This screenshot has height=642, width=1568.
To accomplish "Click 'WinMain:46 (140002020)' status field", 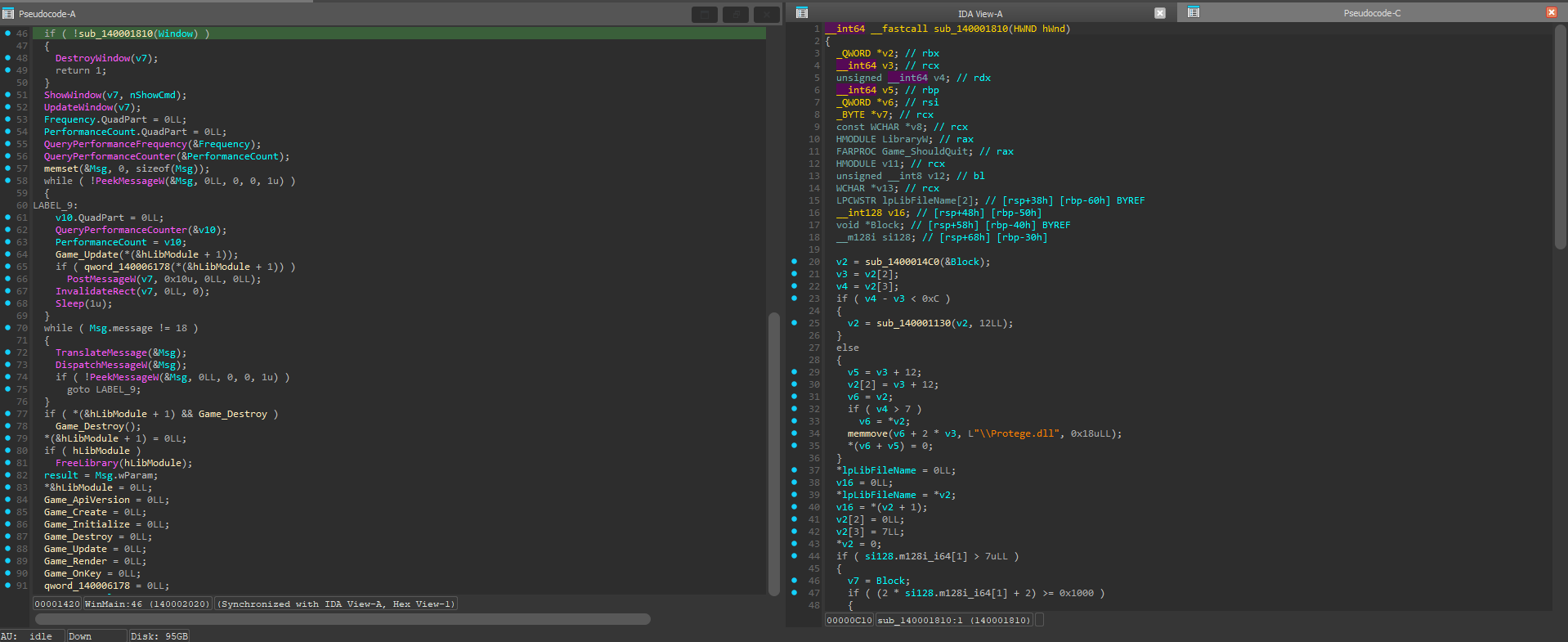I will (148, 604).
